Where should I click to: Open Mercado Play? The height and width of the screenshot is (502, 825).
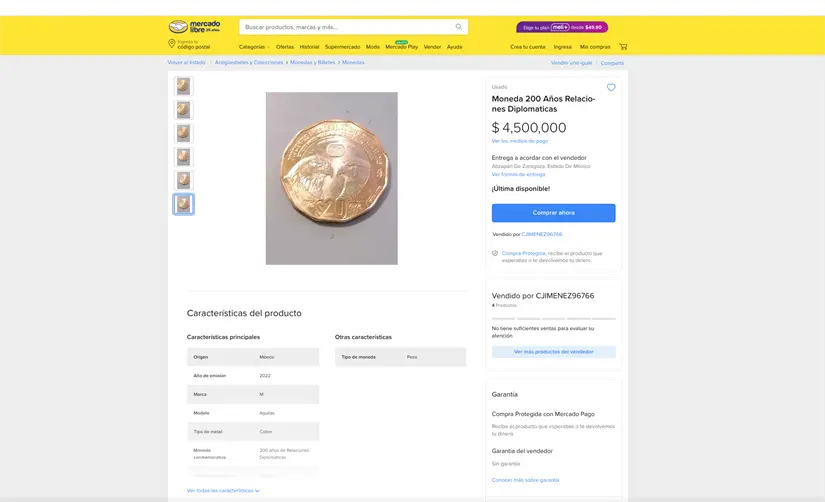(x=401, y=47)
